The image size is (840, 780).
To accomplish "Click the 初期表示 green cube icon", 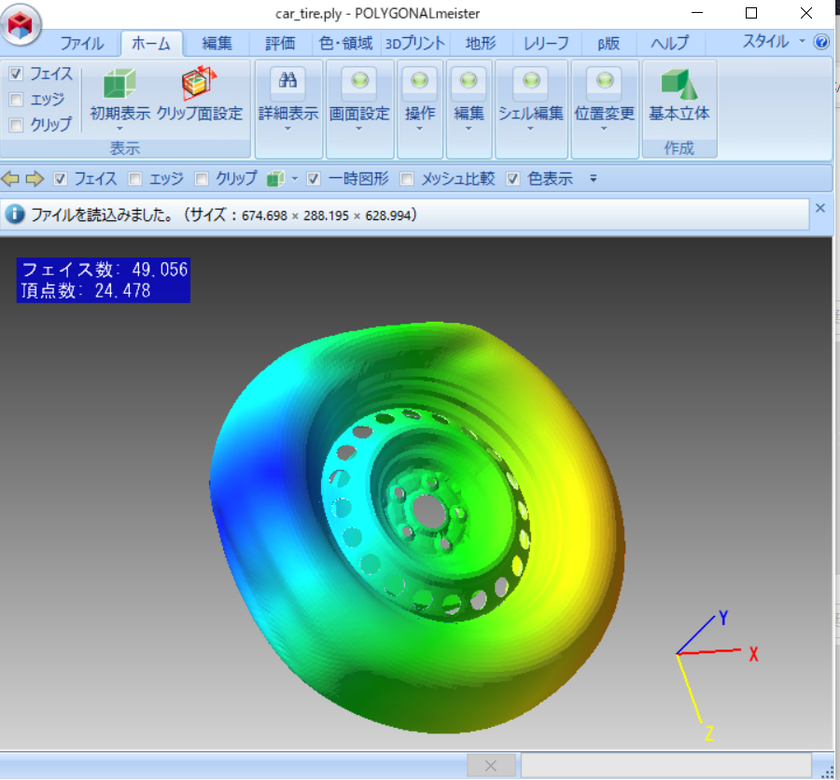I will click(119, 83).
